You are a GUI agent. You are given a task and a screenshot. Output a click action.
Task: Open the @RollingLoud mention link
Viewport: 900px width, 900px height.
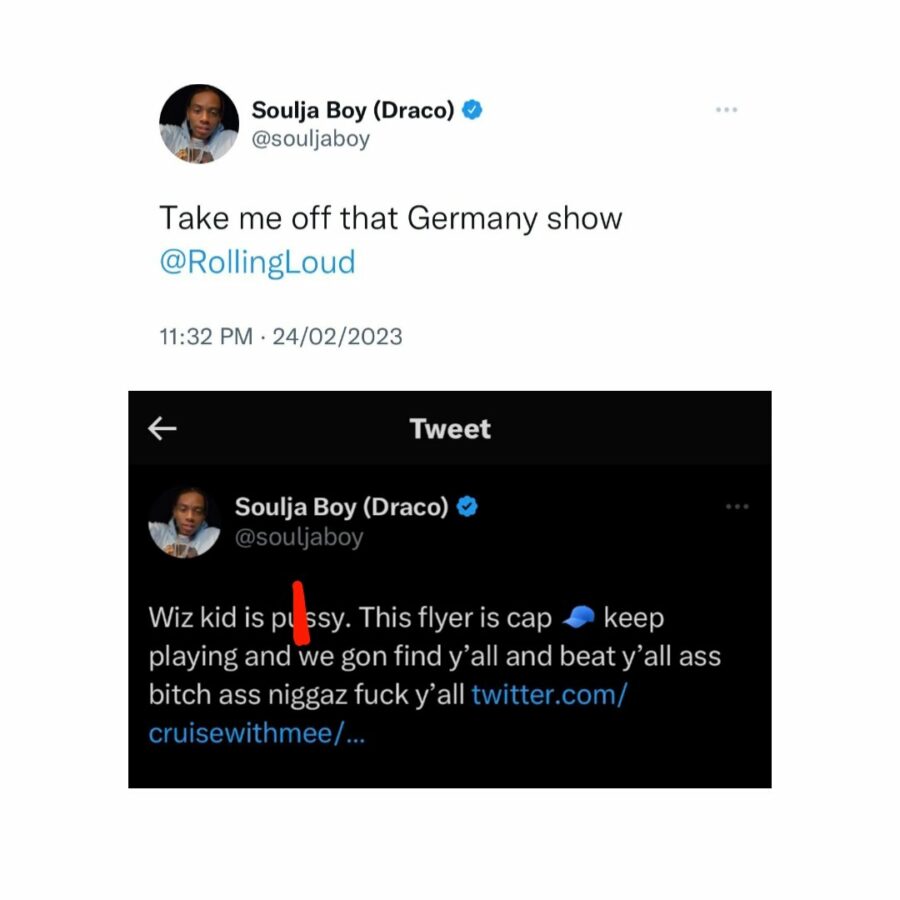[257, 262]
